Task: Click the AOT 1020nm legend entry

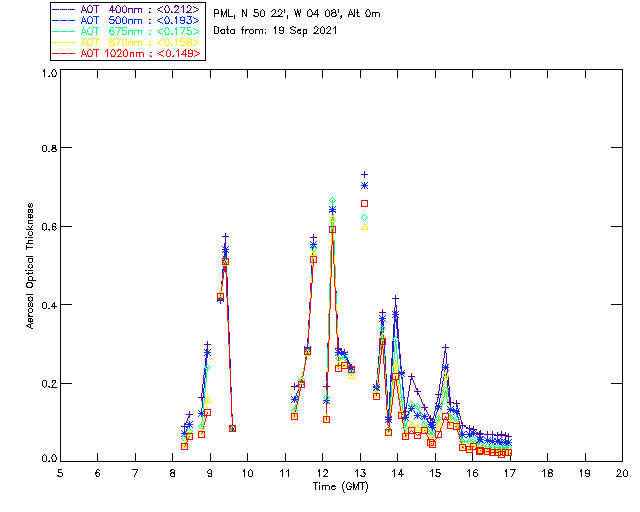Action: pyautogui.click(x=127, y=53)
